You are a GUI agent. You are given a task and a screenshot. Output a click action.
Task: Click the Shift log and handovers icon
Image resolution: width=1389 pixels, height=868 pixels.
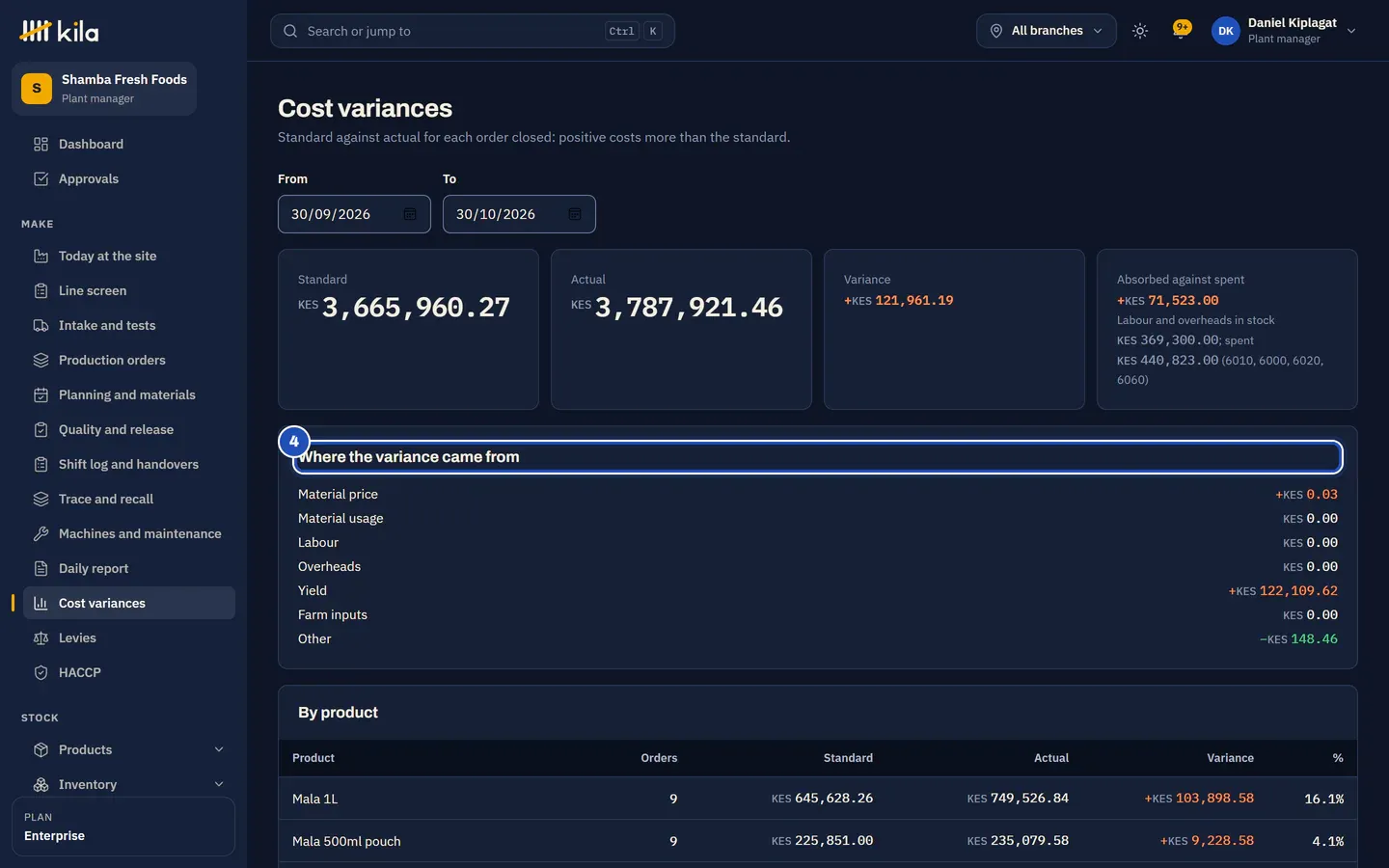click(x=41, y=464)
